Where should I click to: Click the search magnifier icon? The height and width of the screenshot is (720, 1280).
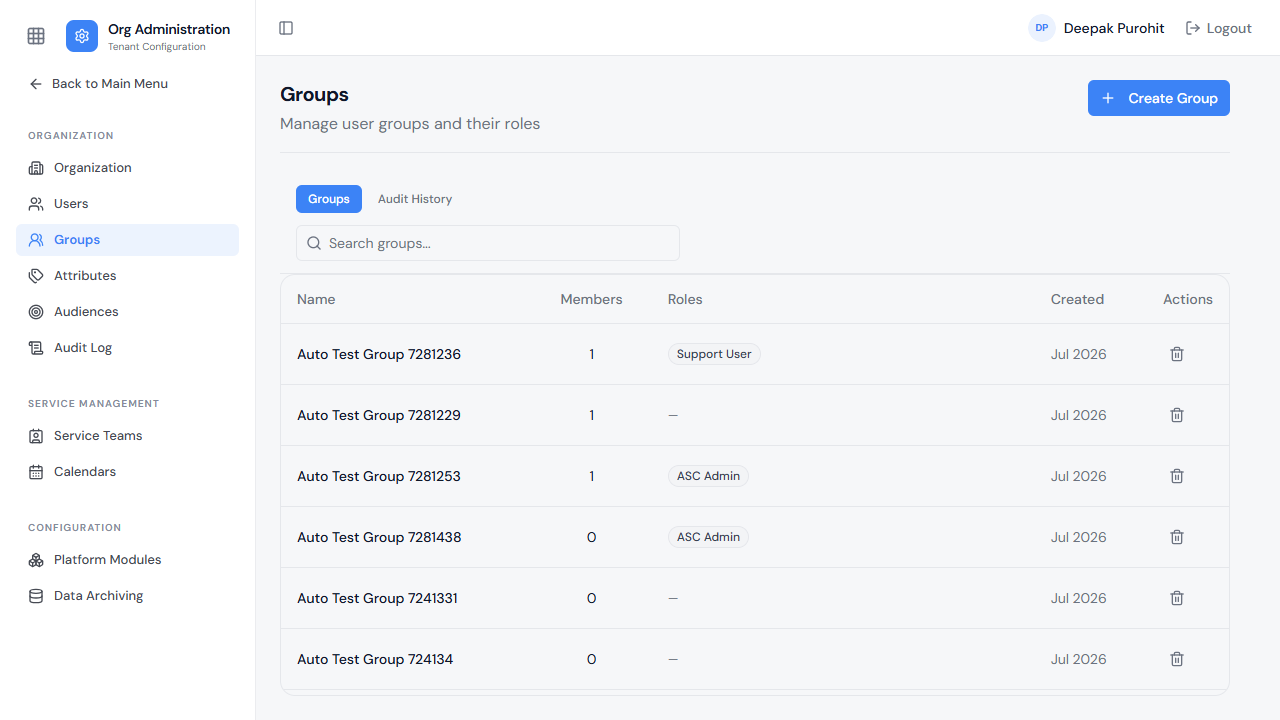(314, 243)
